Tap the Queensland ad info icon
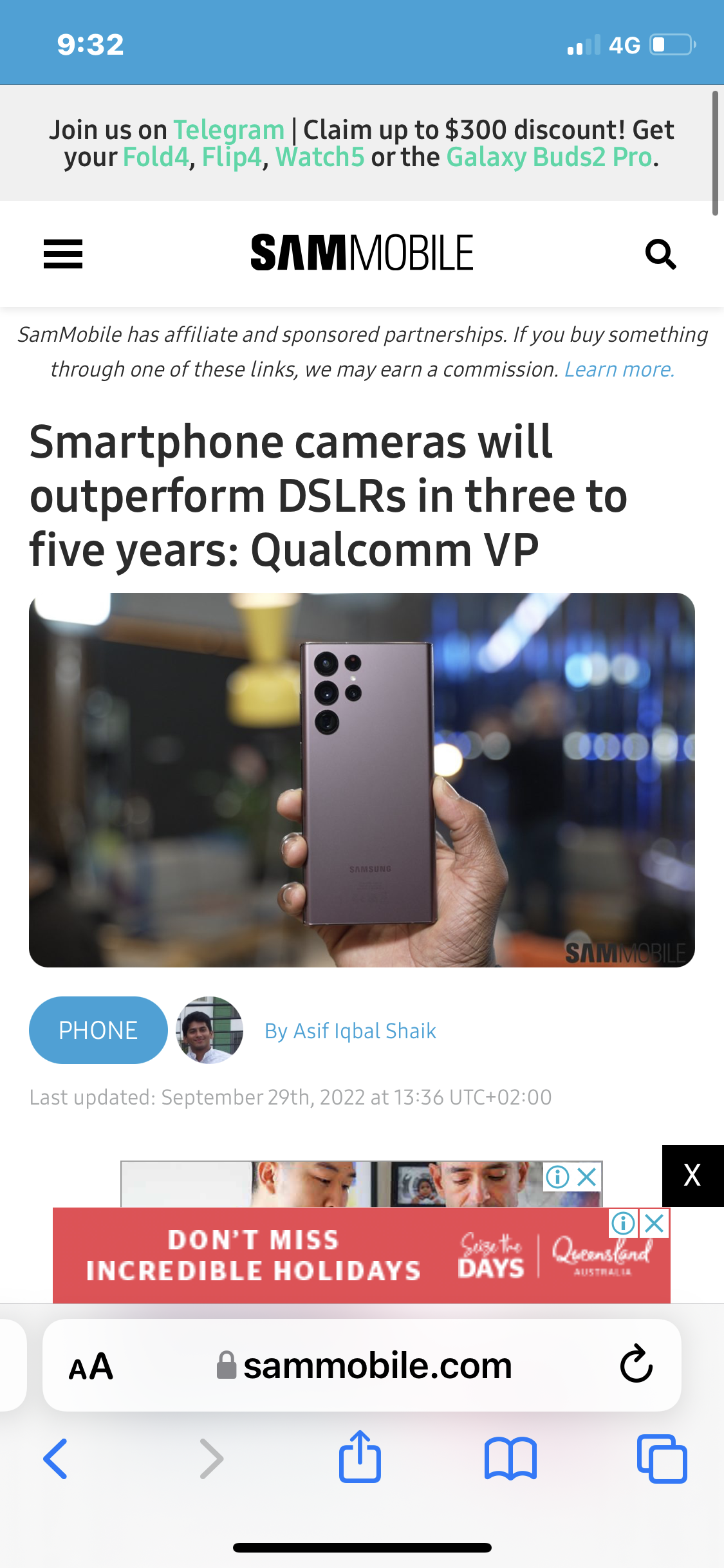Image resolution: width=724 pixels, height=1568 pixels. (x=623, y=1223)
